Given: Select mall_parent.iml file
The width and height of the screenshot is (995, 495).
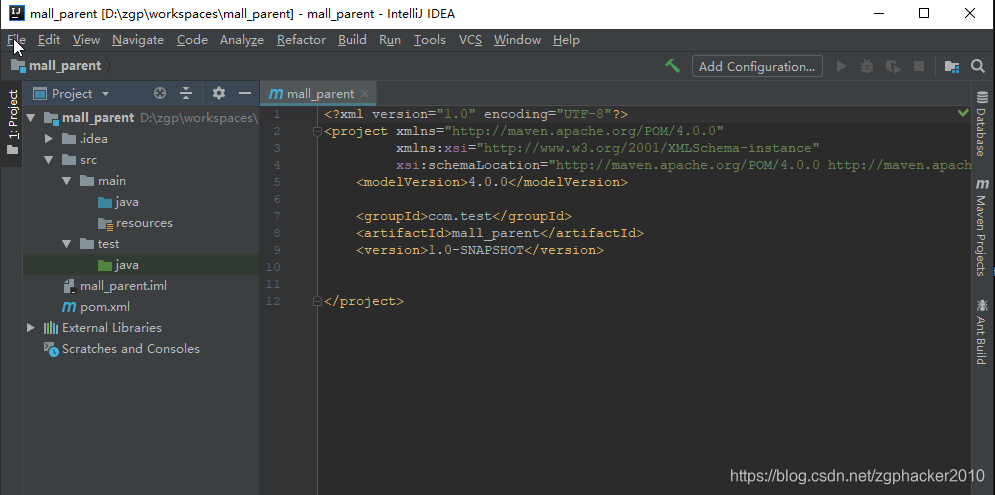Looking at the screenshot, I should [x=115, y=286].
